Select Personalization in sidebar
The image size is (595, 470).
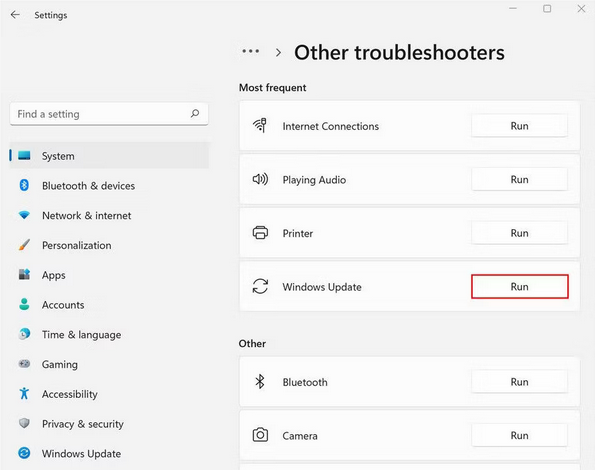pyautogui.click(x=109, y=245)
